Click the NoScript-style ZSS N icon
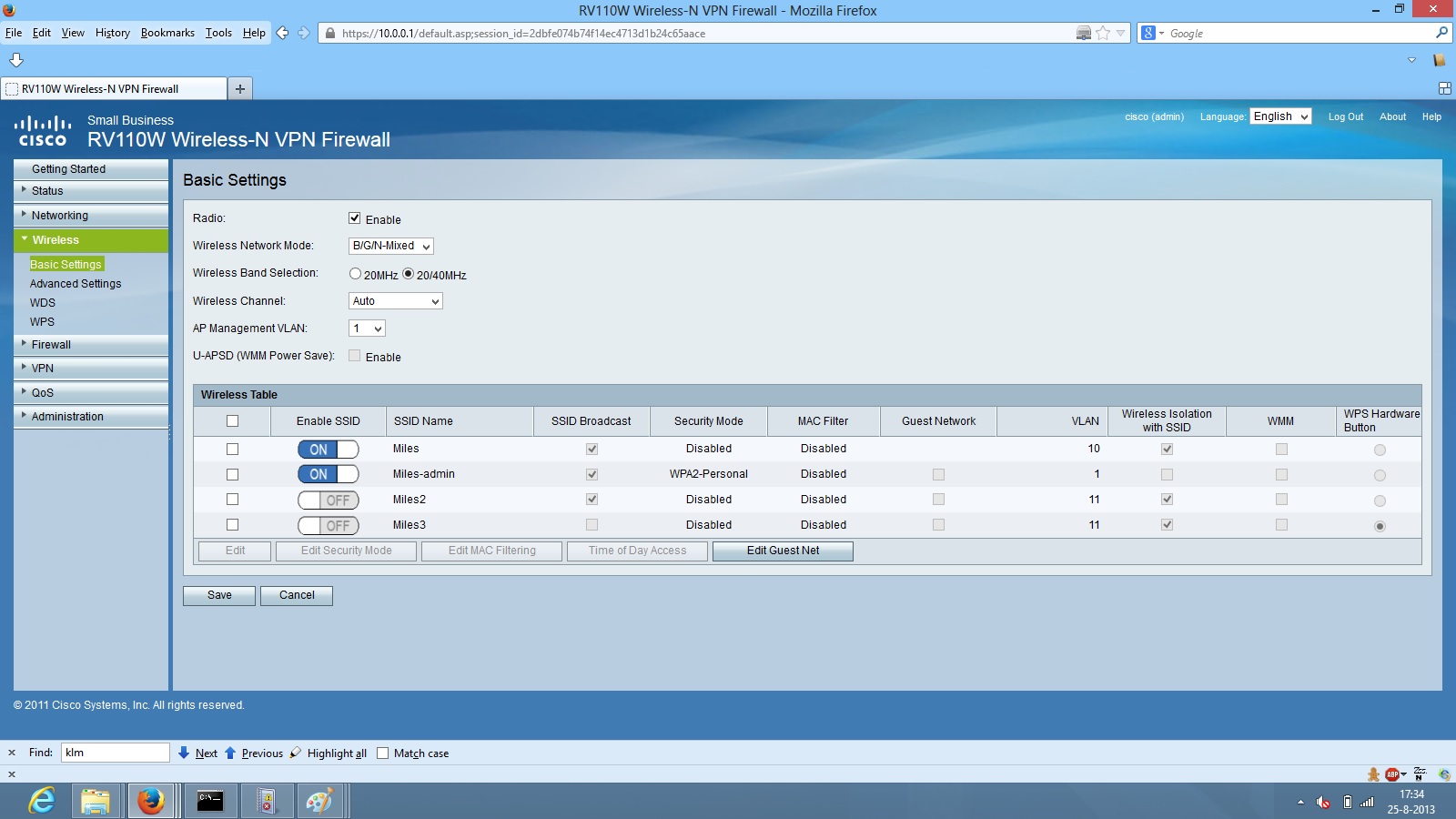 (x=1420, y=774)
